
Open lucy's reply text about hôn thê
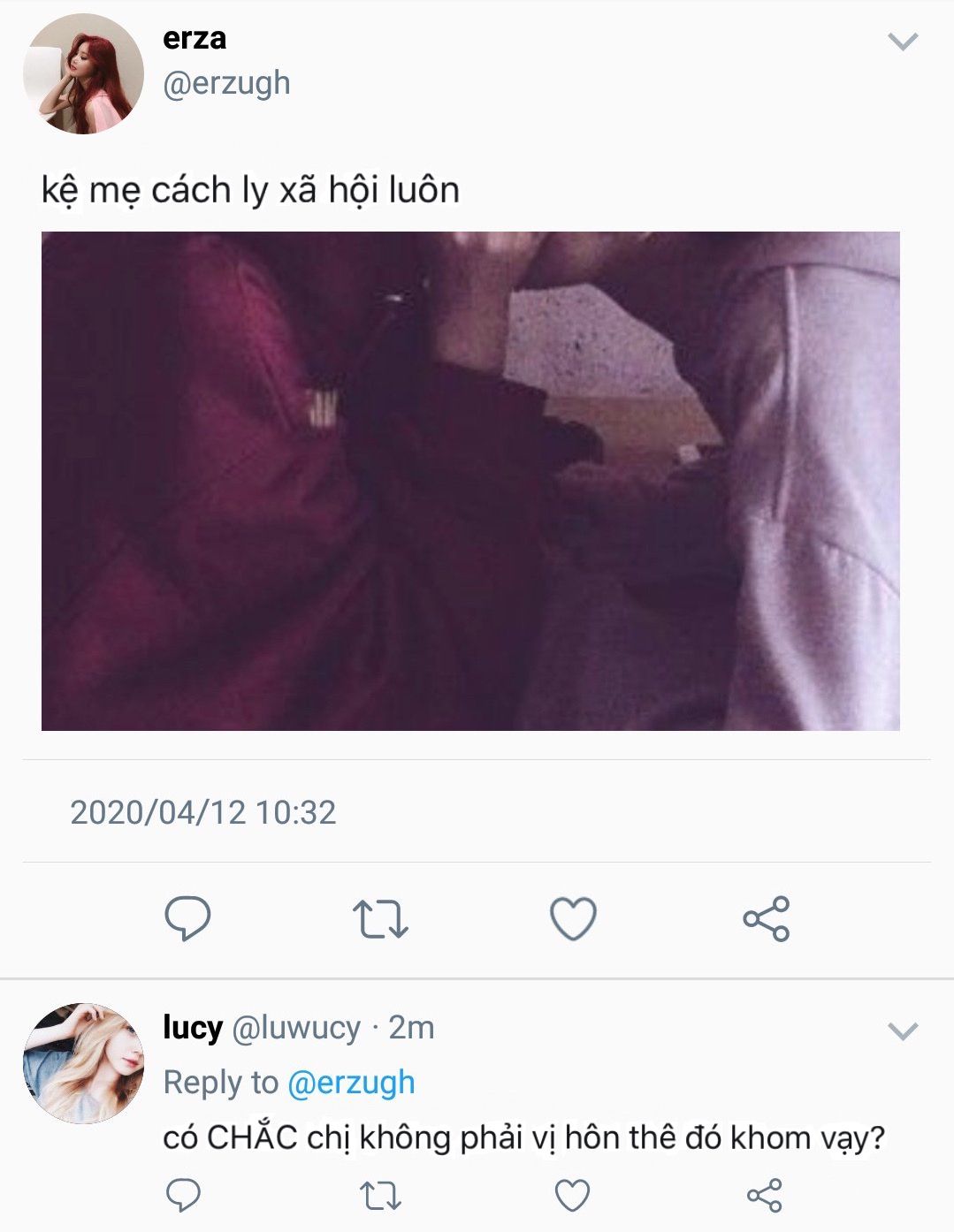(x=524, y=1137)
